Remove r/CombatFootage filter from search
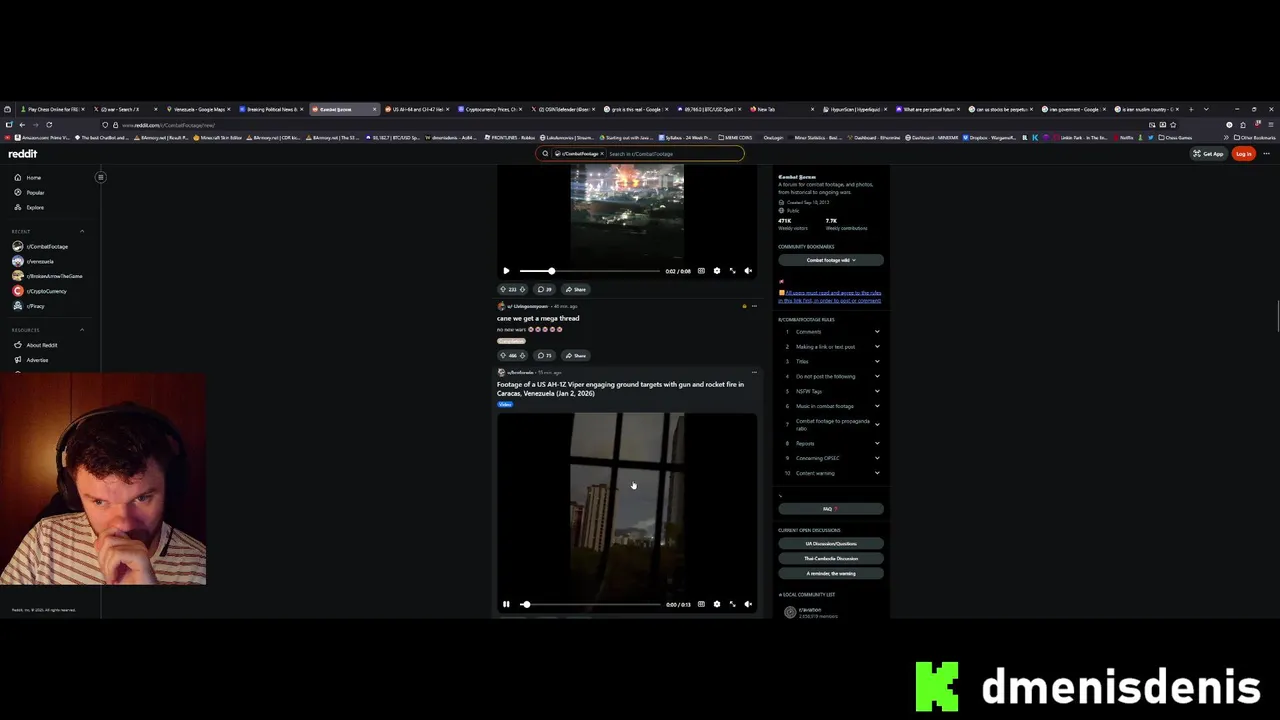Screen dimensions: 1280x720 point(602,154)
